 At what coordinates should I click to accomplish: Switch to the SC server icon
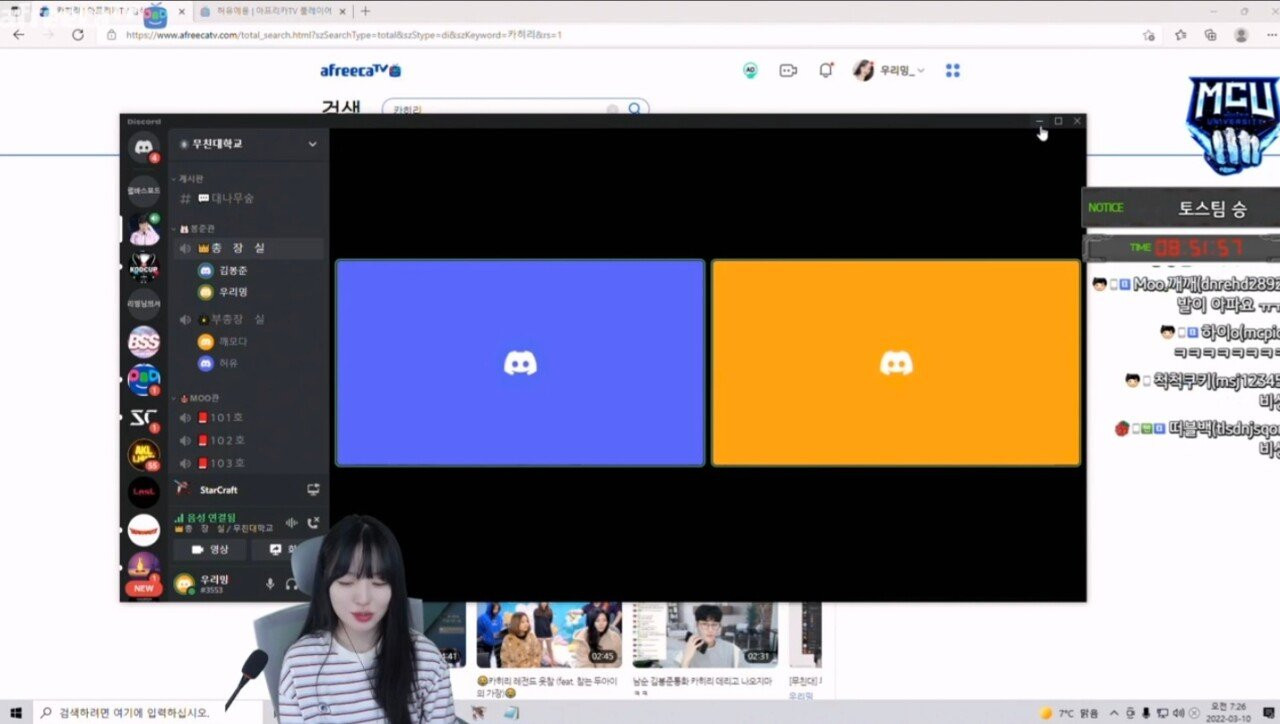[144, 417]
